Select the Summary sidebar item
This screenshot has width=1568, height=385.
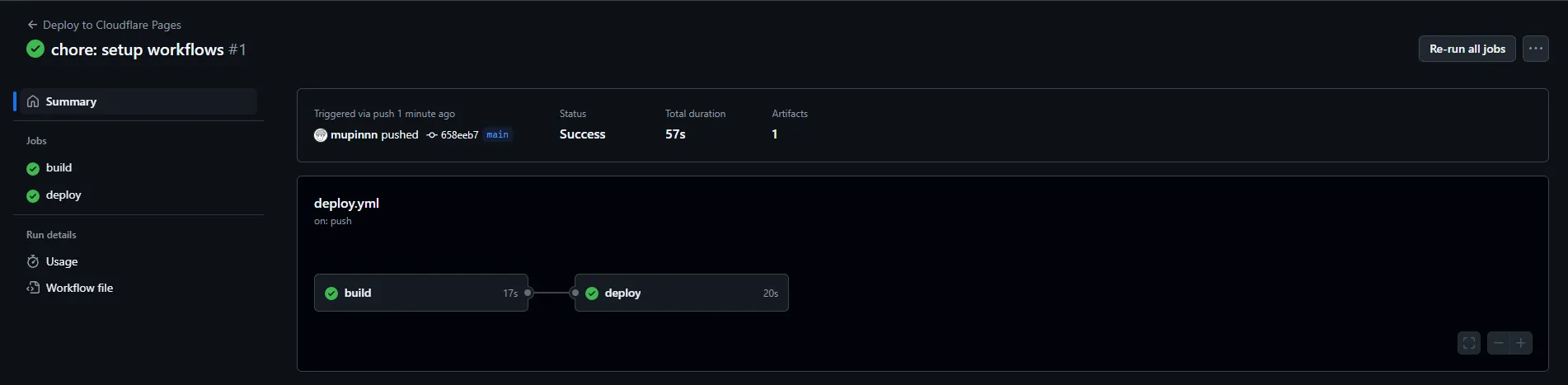click(71, 101)
